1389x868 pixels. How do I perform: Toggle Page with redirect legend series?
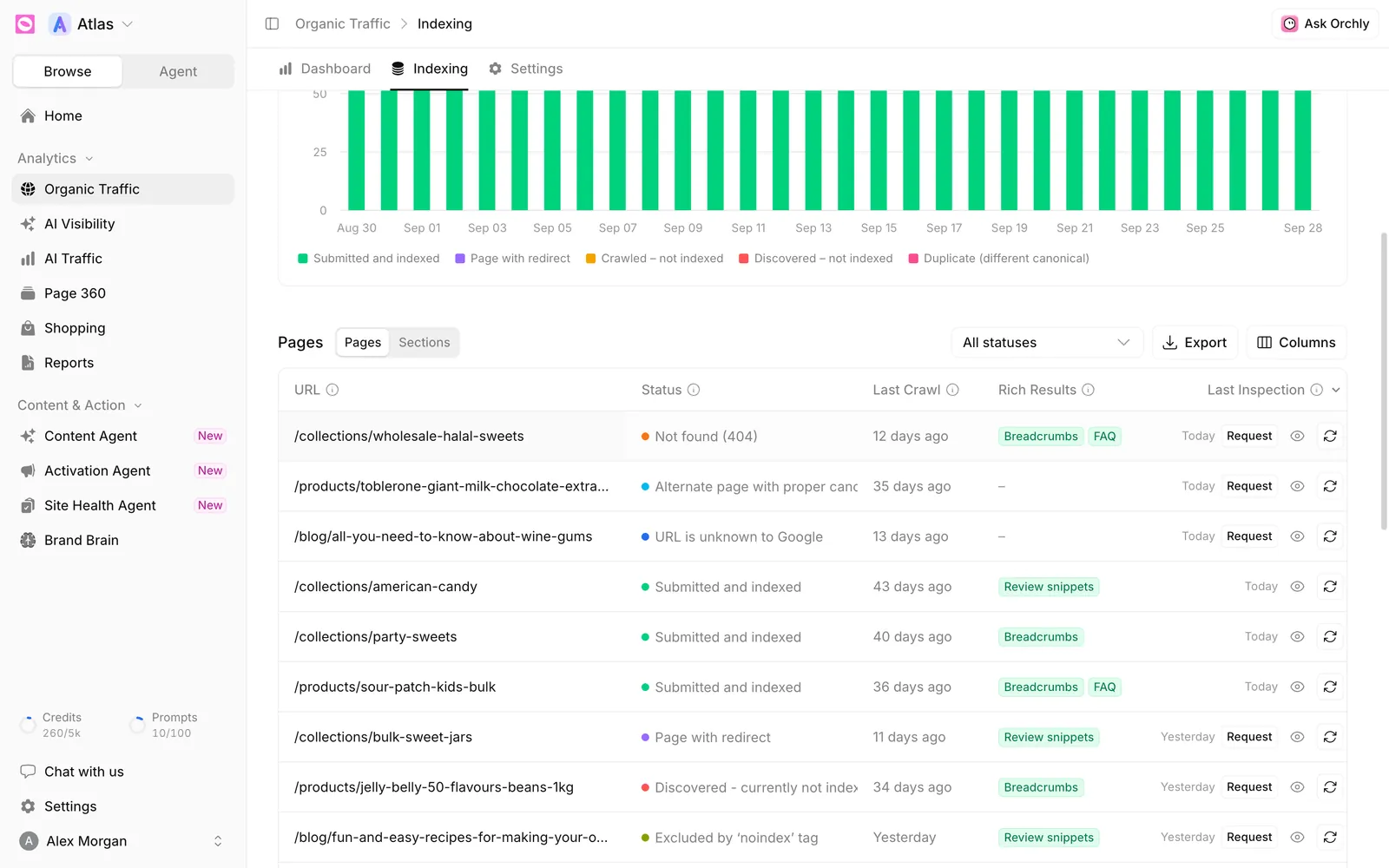[512, 259]
